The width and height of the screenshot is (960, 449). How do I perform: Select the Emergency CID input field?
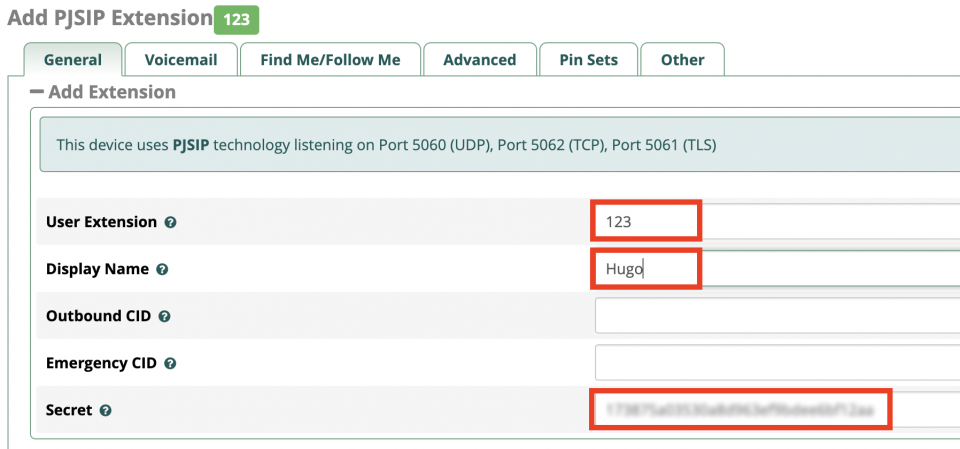[x=776, y=363]
